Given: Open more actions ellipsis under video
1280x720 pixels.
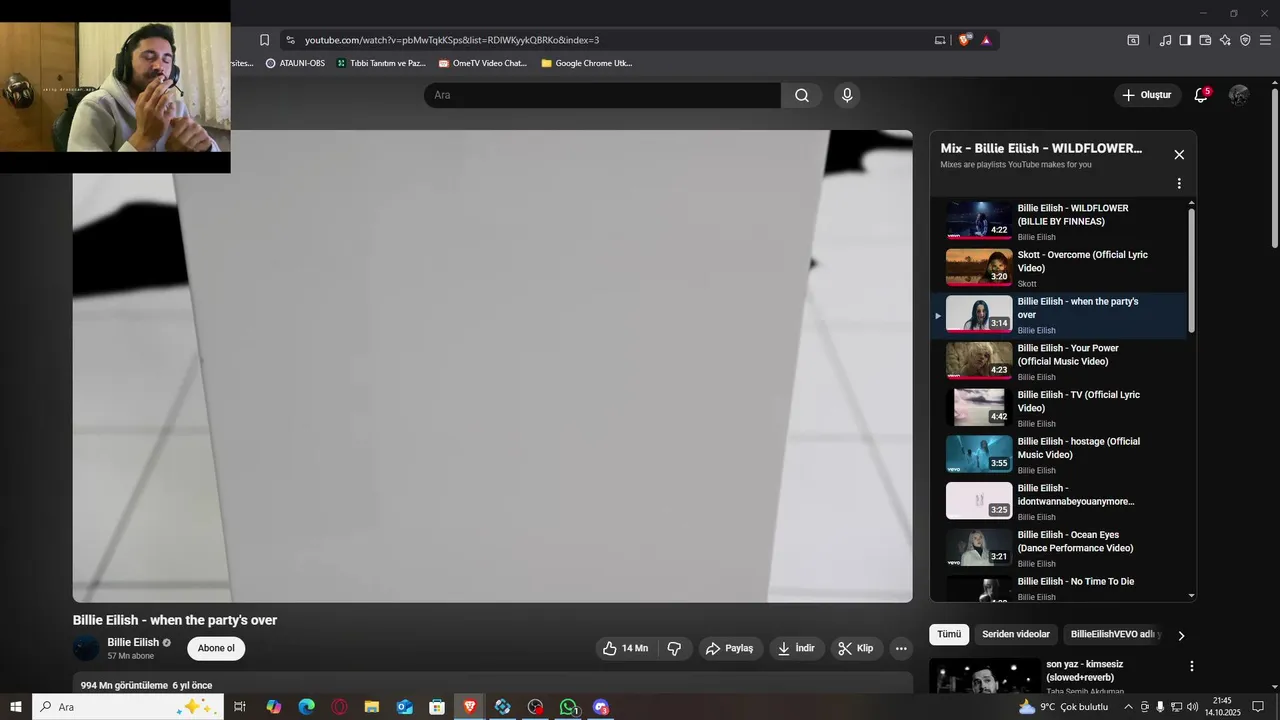Looking at the screenshot, I should 901,648.
